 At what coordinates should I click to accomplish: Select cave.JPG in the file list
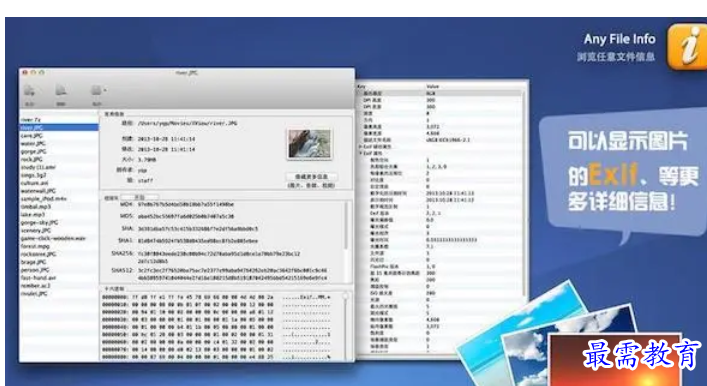pyautogui.click(x=32, y=136)
